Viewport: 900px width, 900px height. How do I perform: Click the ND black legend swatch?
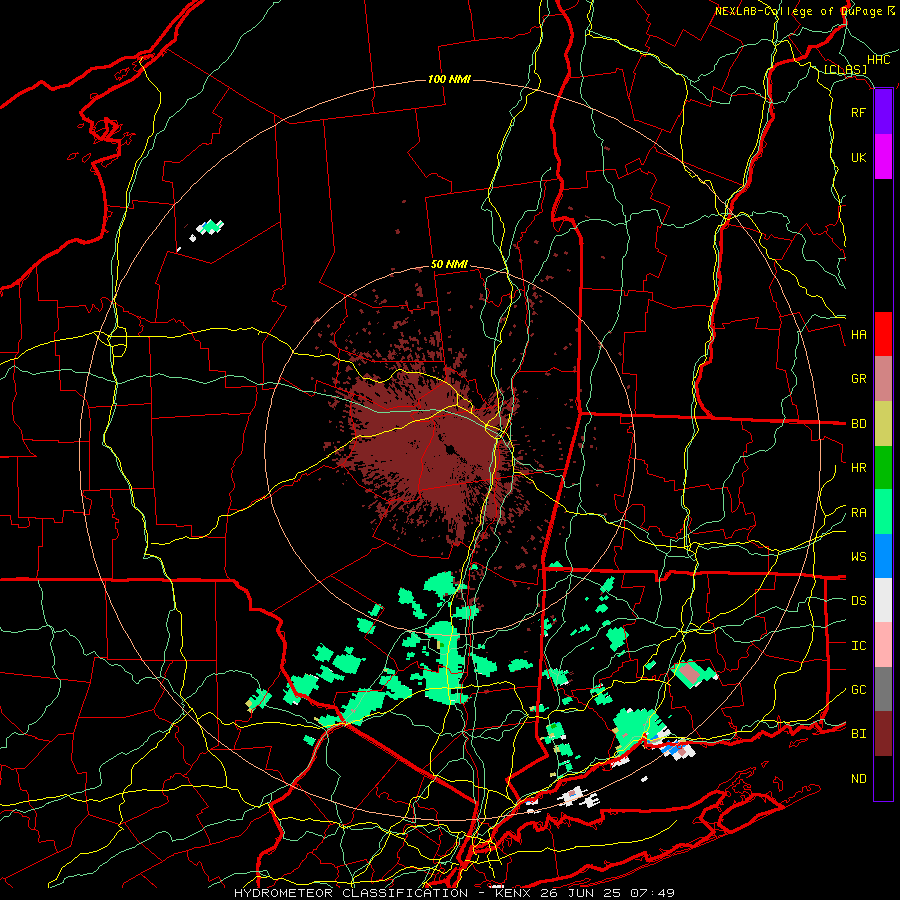tap(883, 778)
